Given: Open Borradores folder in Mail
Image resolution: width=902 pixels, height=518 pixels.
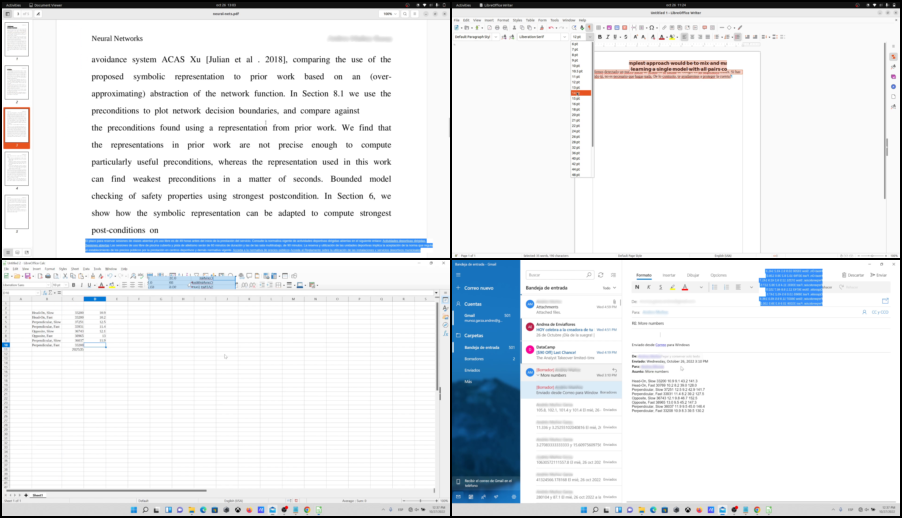Looking at the screenshot, I should point(474,359).
